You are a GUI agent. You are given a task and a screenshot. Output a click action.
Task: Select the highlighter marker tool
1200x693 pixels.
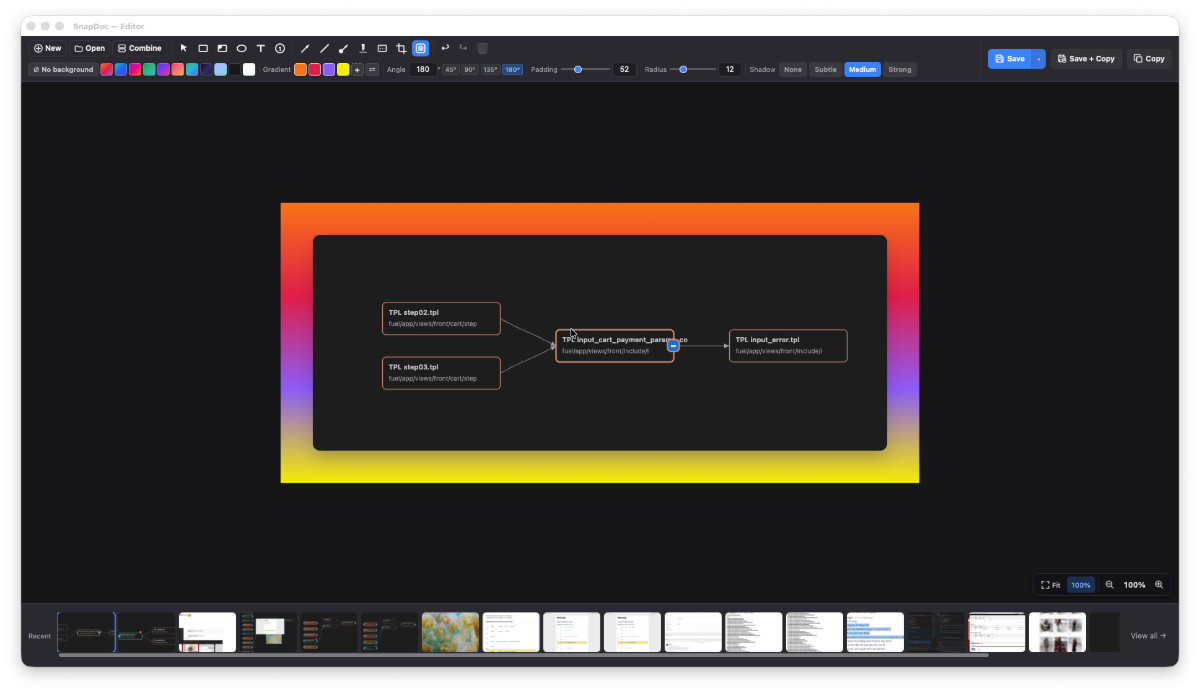(363, 48)
